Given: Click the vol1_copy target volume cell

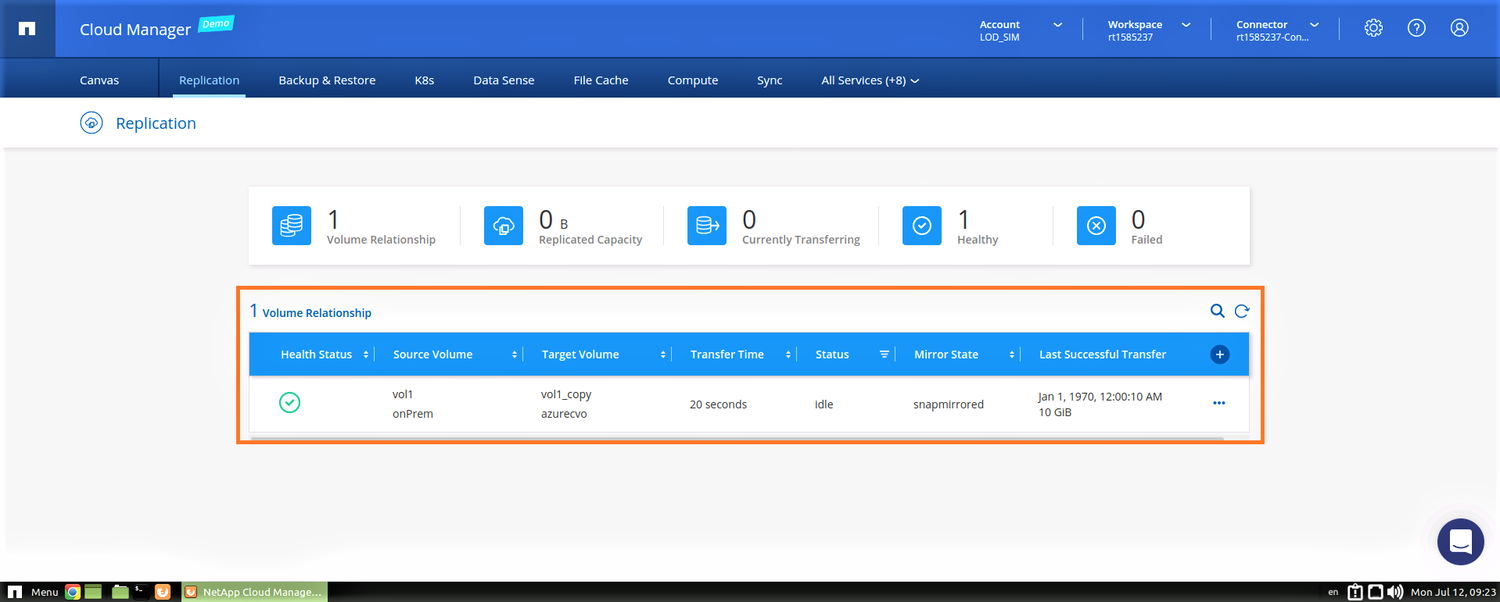Looking at the screenshot, I should tap(566, 394).
